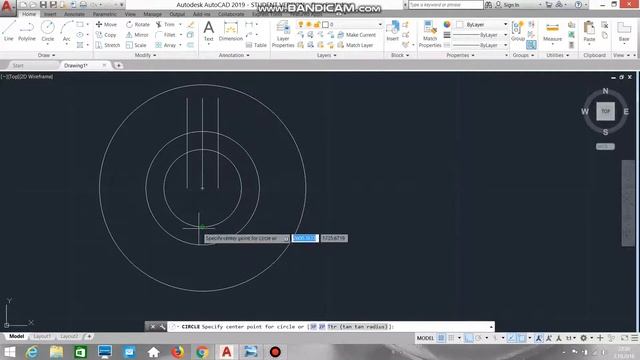Screen dimensions: 640x360
Task: Switch to the Start file tab
Action: pos(18,65)
